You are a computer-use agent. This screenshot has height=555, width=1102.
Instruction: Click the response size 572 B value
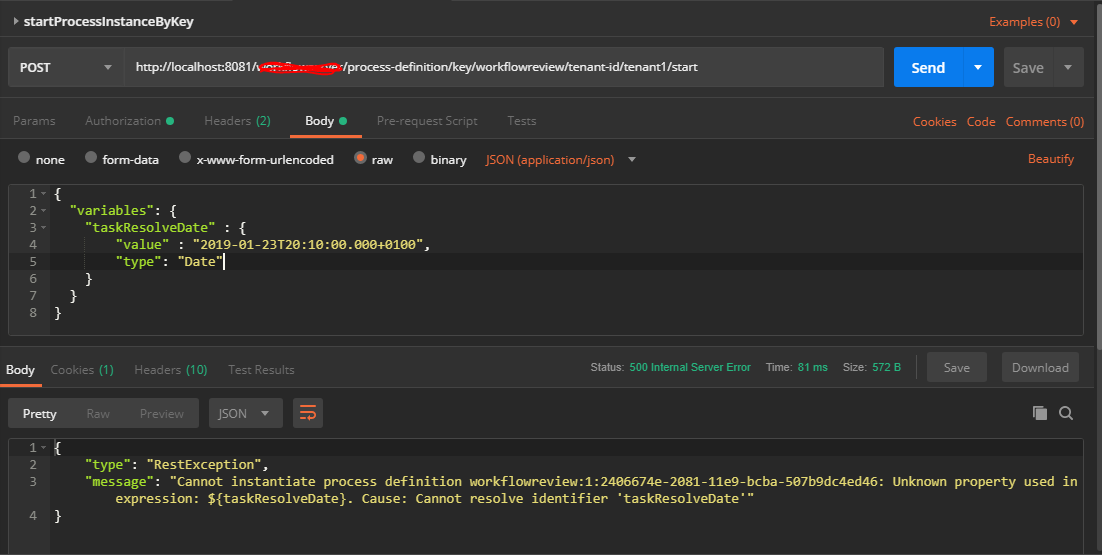(x=886, y=367)
